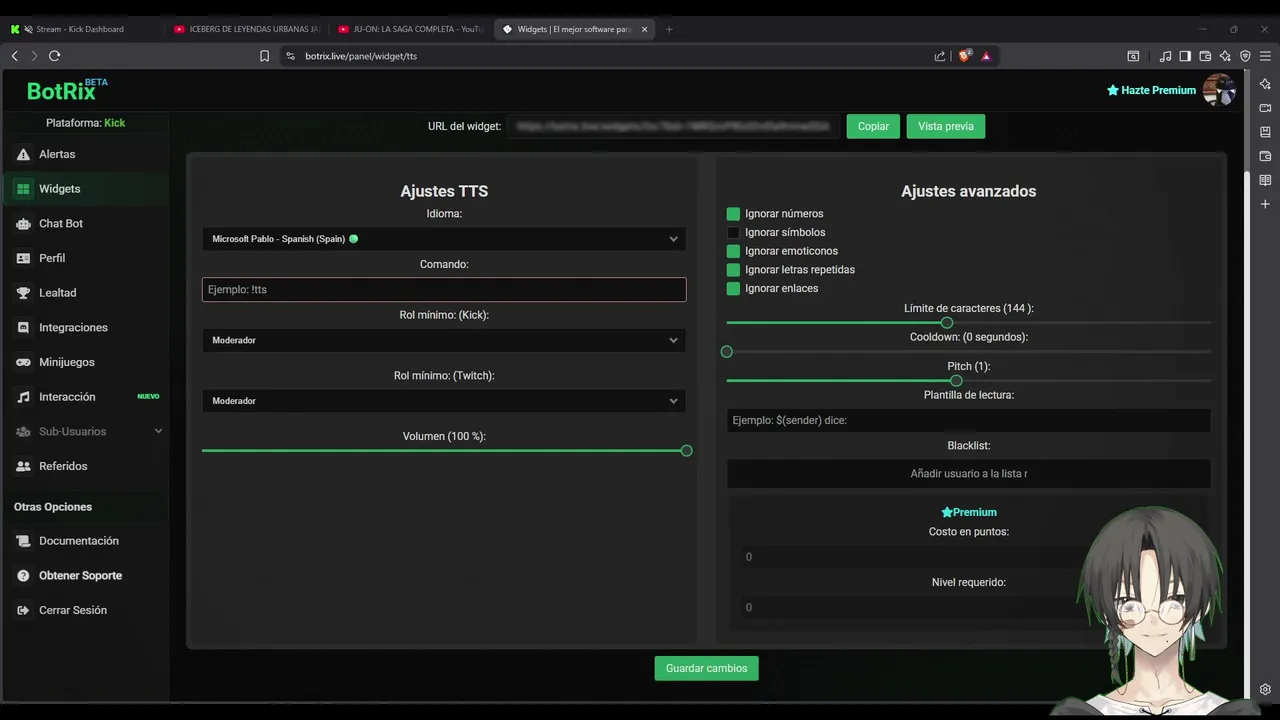The width and height of the screenshot is (1280, 720).
Task: Click the Brave Shields lion icon
Action: (965, 56)
